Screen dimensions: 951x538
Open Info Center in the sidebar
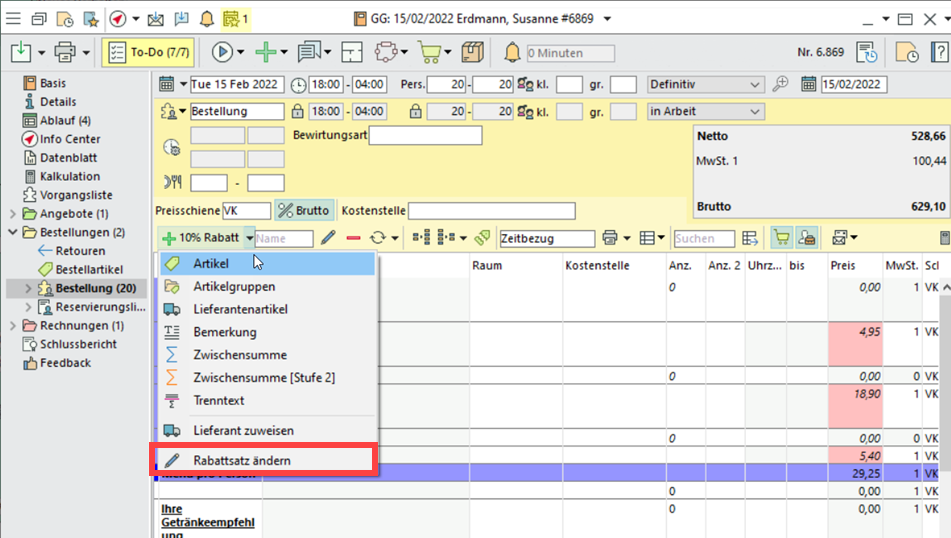point(70,139)
